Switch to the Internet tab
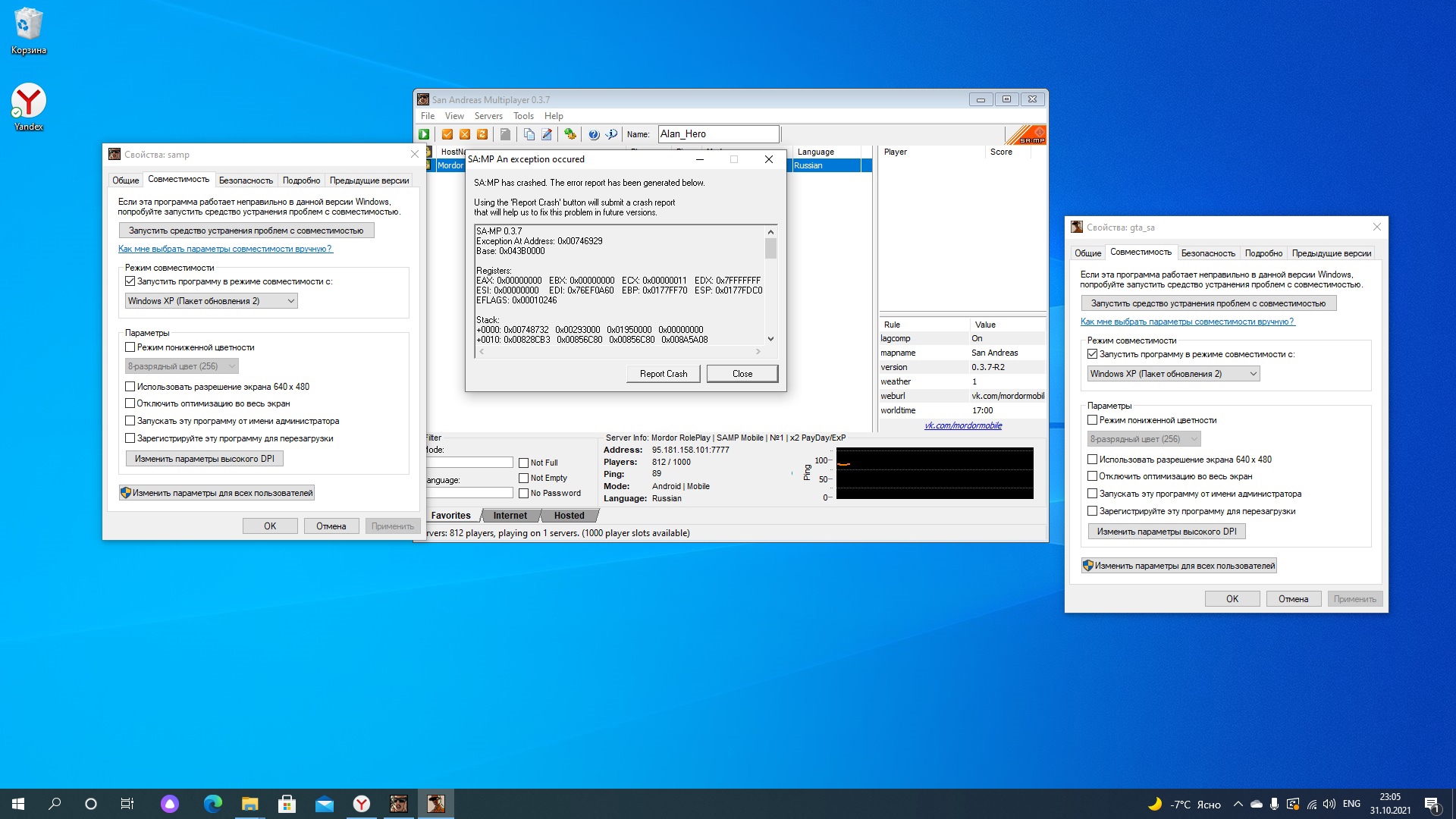The height and width of the screenshot is (819, 1456). tap(510, 516)
